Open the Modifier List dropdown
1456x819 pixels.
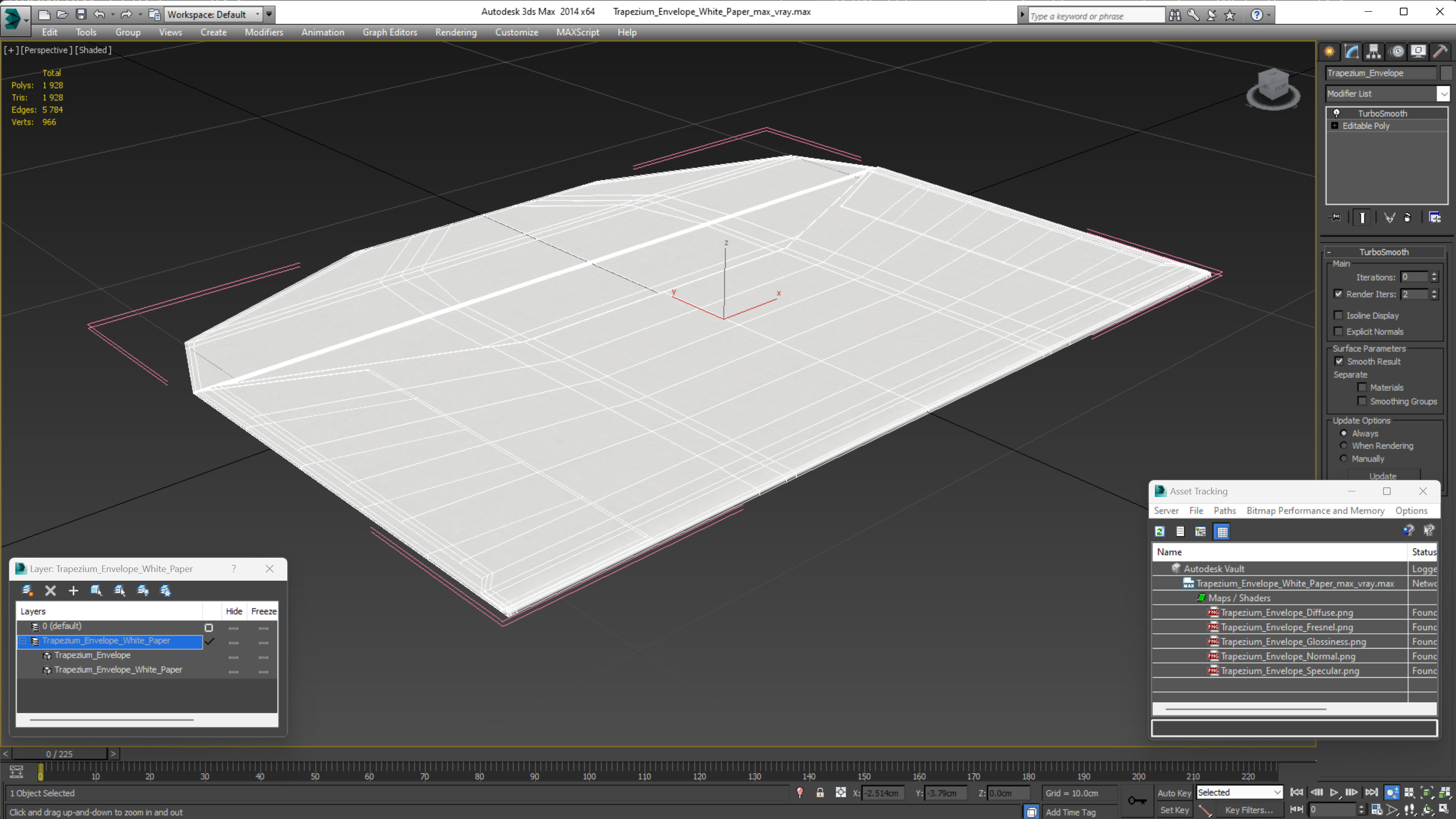(x=1444, y=94)
